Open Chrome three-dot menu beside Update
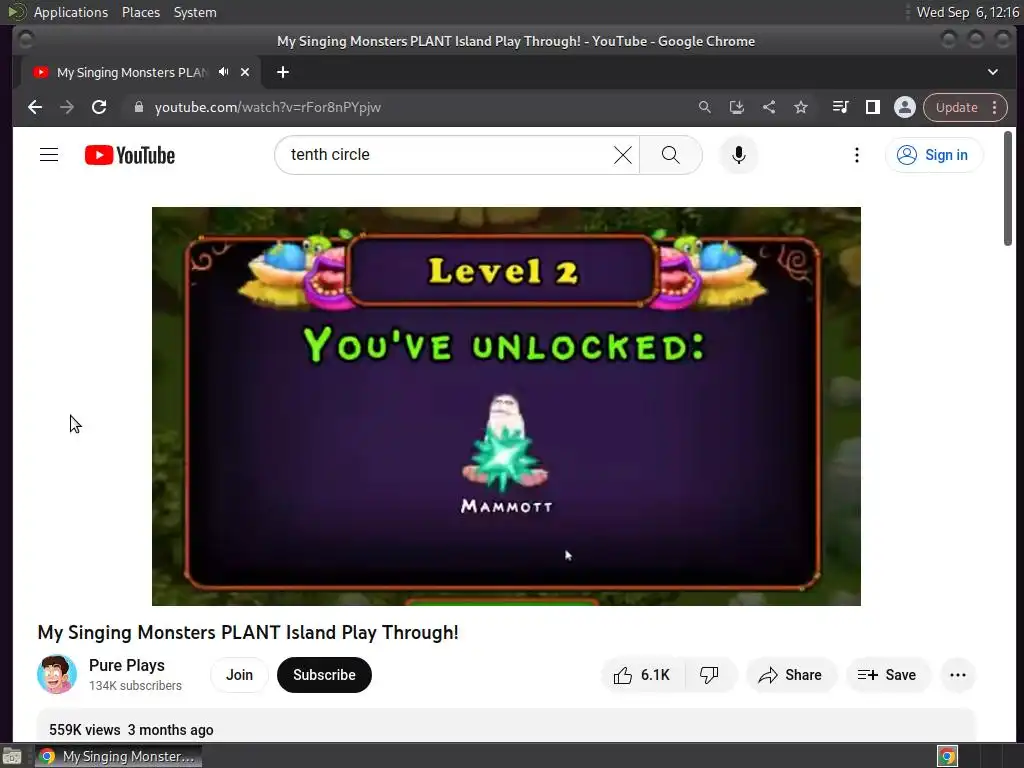 pyautogui.click(x=995, y=107)
